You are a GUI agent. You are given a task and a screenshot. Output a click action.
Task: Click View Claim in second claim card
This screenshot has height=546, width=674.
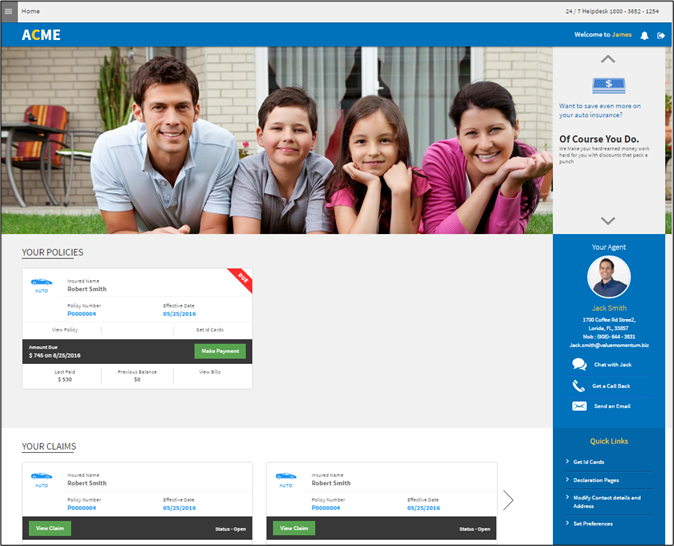pyautogui.click(x=294, y=528)
